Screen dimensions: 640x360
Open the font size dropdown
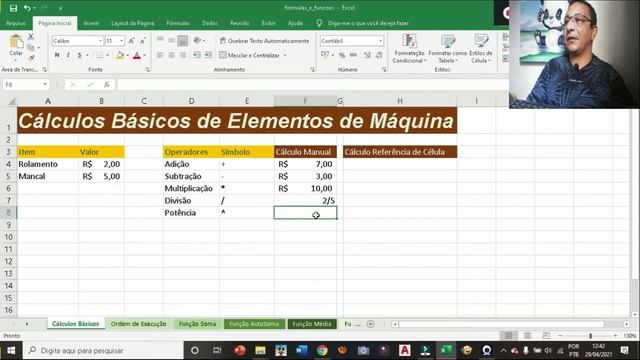121,41
